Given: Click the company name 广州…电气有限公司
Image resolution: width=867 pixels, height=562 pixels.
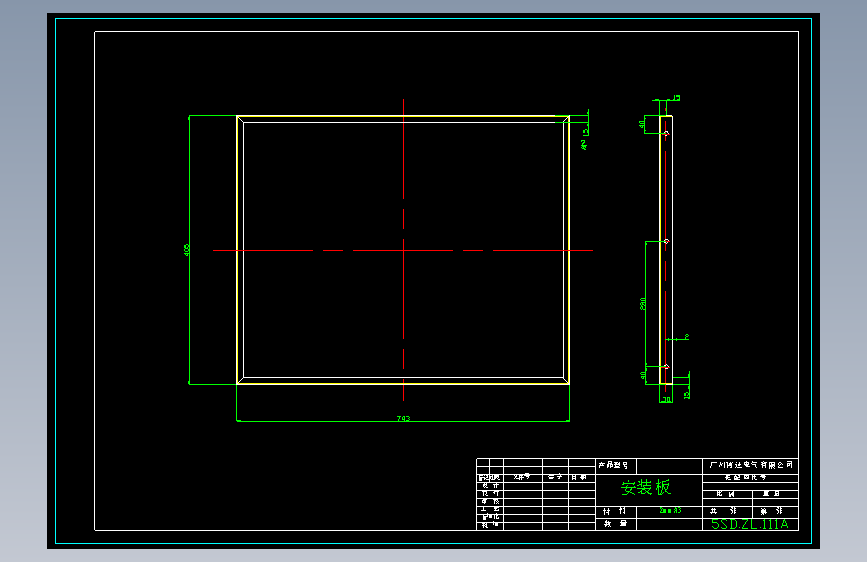Looking at the screenshot, I should (751, 465).
